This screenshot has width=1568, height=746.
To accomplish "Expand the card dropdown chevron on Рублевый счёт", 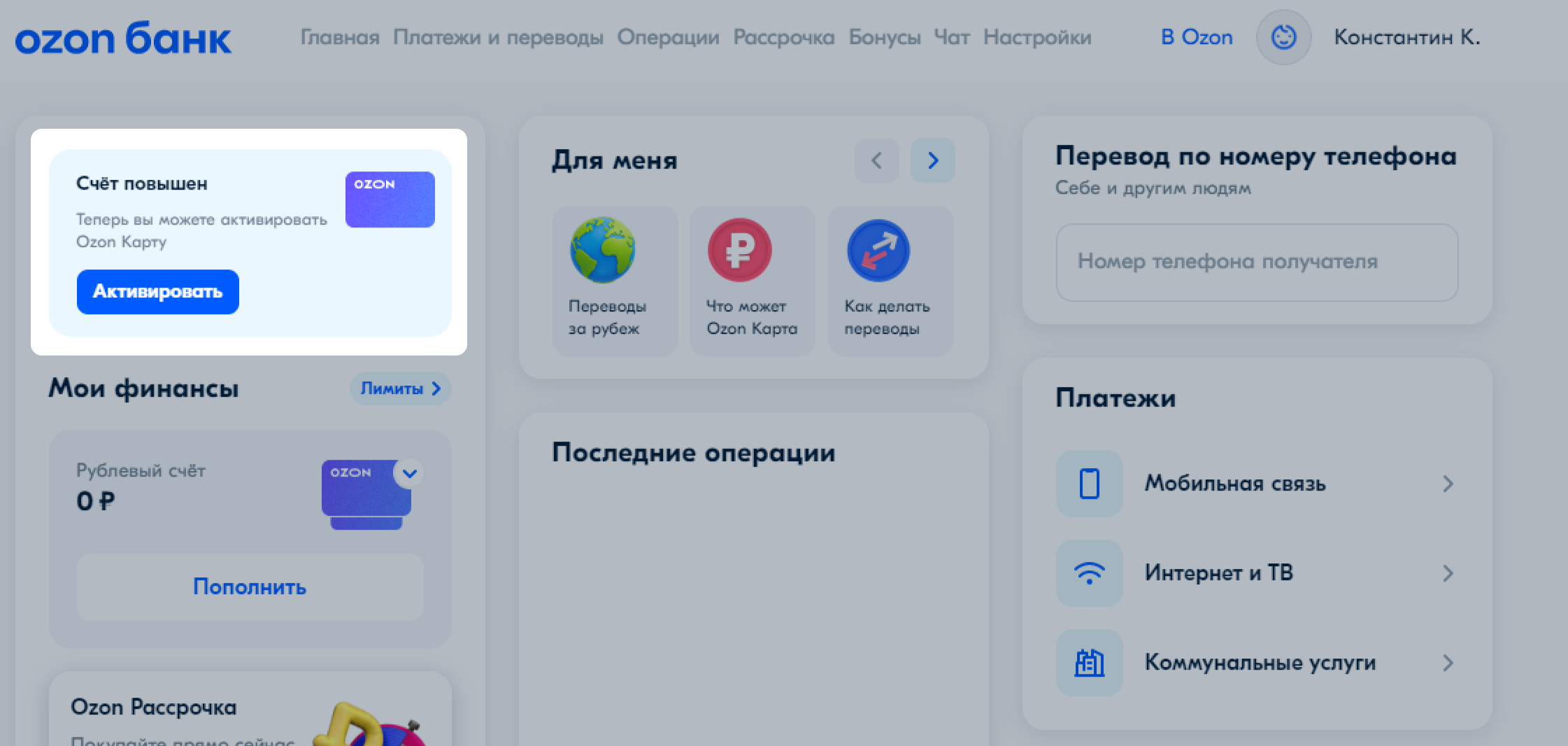I will coord(409,473).
